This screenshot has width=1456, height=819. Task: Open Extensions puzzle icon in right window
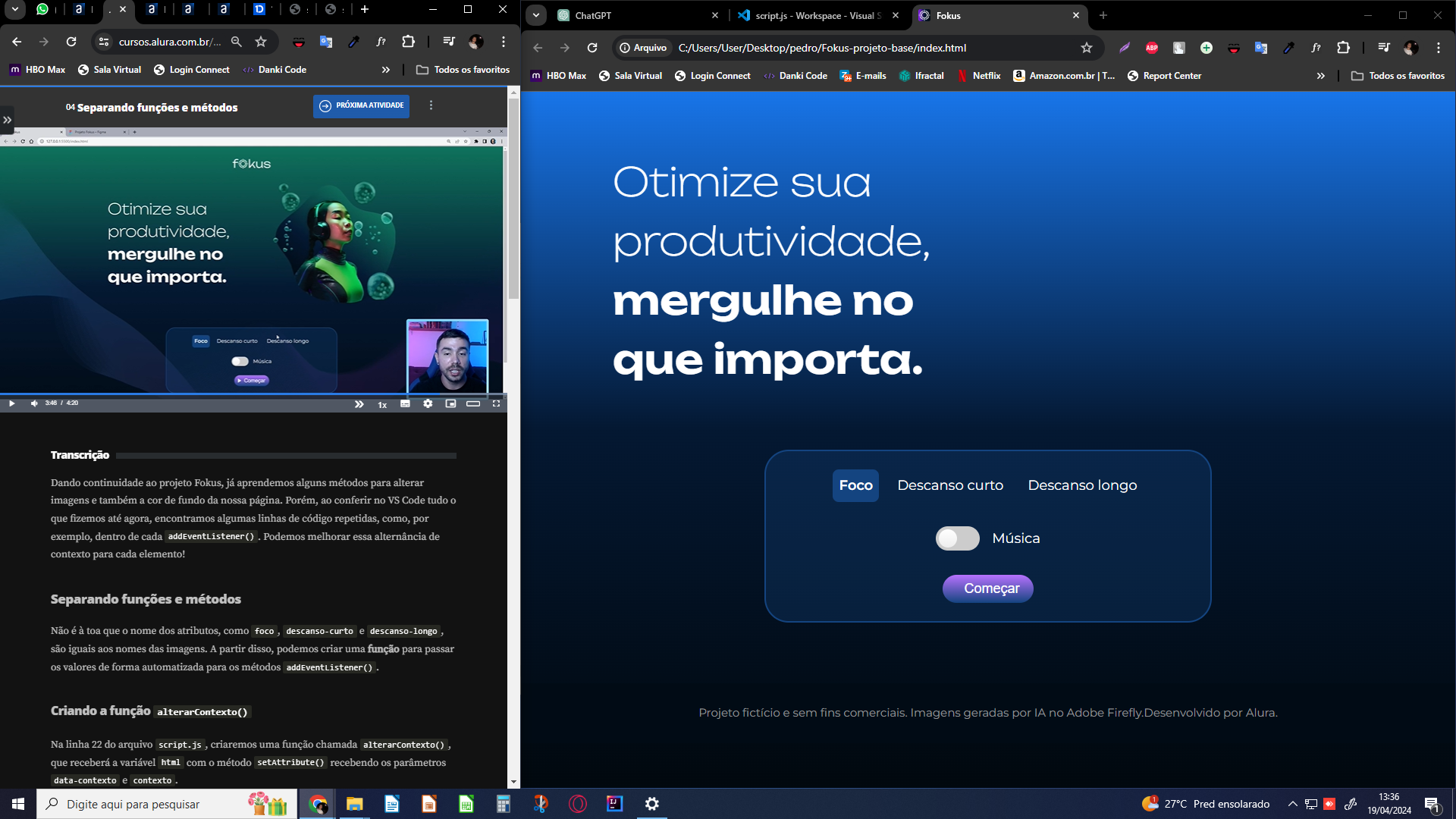[1344, 48]
